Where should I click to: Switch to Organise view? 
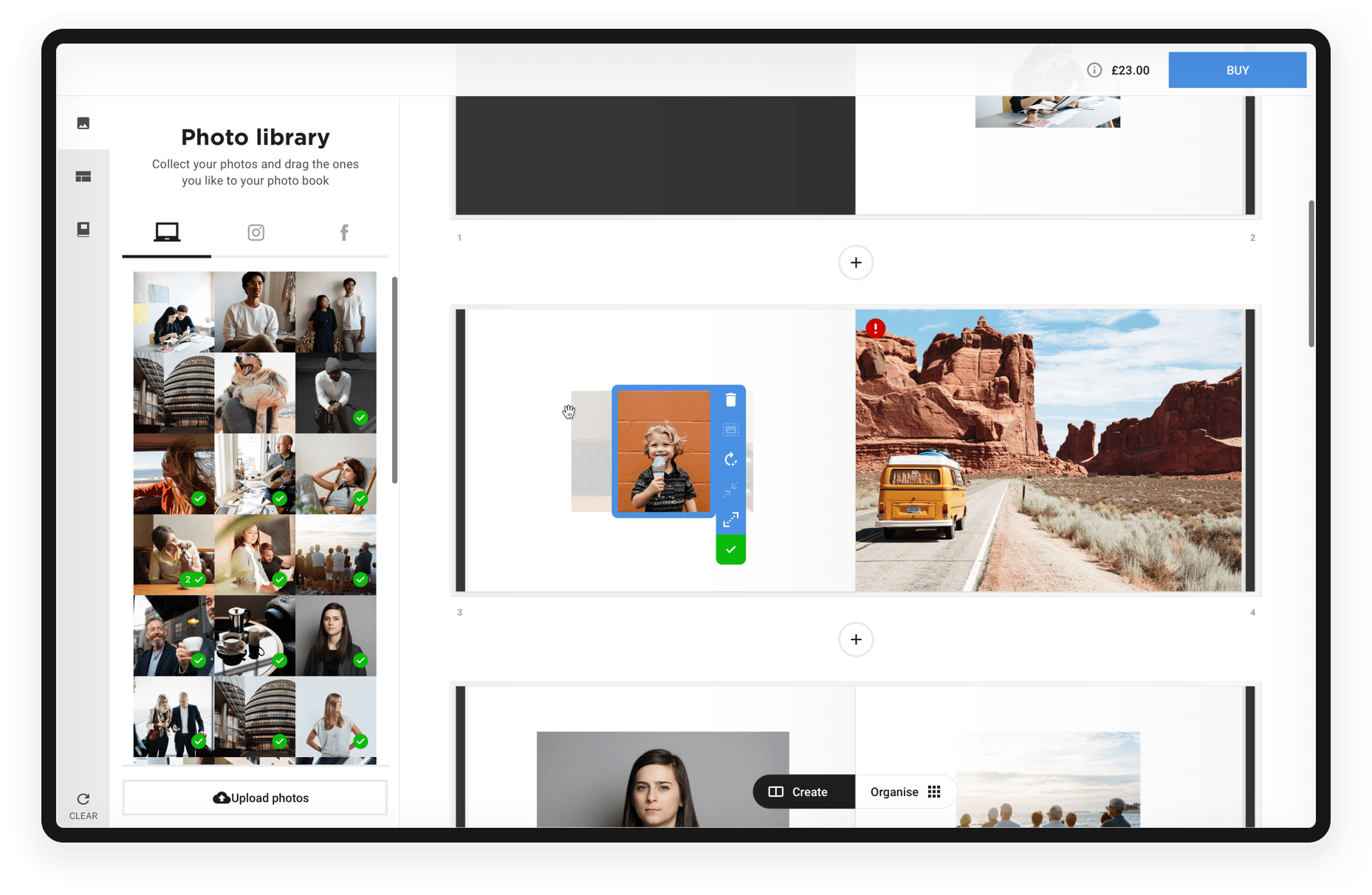tap(905, 792)
